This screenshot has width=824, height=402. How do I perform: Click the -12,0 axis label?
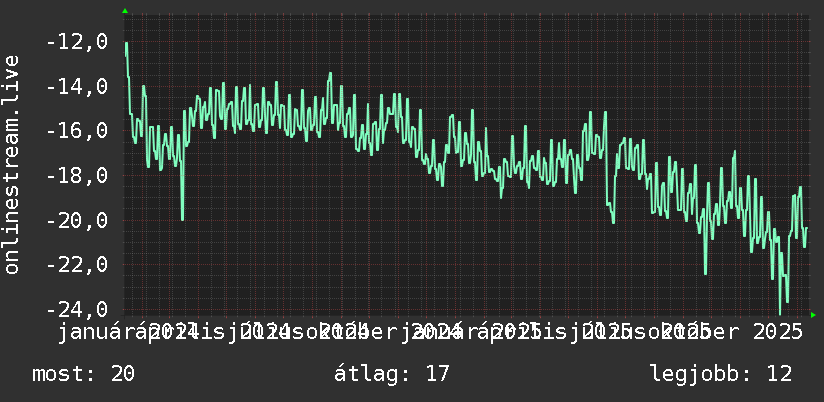(77, 42)
